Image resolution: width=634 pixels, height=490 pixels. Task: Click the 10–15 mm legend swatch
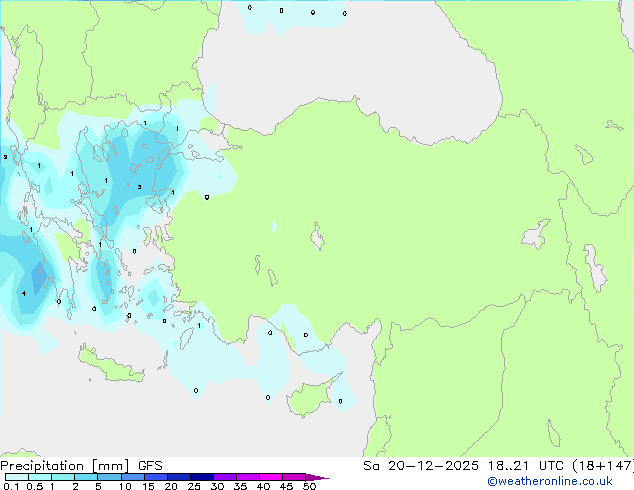pos(133,477)
